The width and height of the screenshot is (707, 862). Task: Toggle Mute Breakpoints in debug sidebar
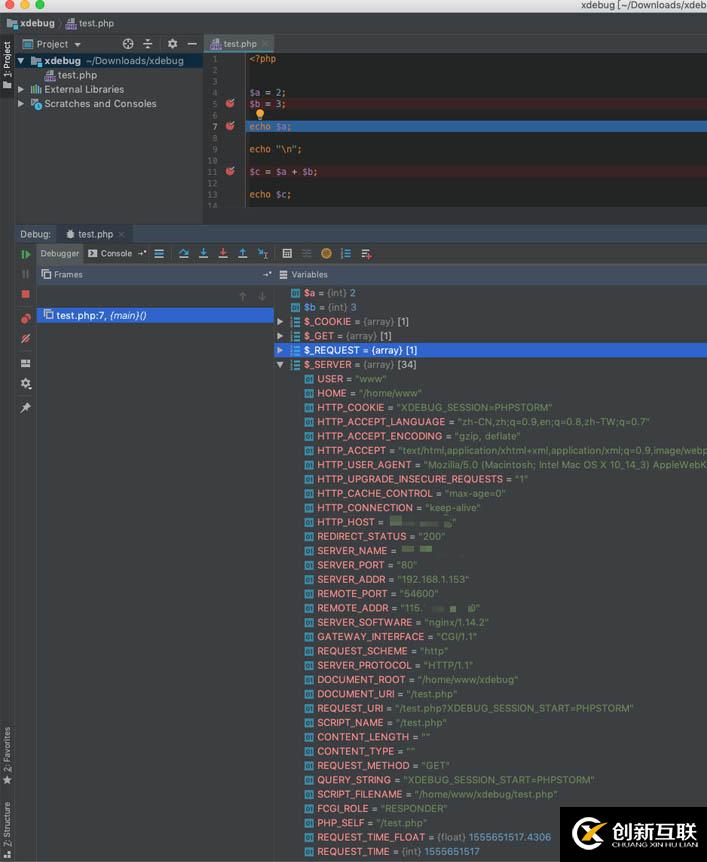click(x=26, y=340)
